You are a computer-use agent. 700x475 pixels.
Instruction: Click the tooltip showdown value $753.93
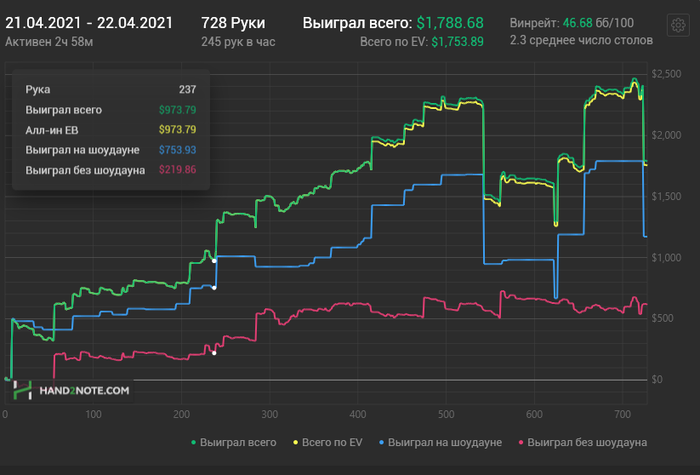pyautogui.click(x=178, y=150)
